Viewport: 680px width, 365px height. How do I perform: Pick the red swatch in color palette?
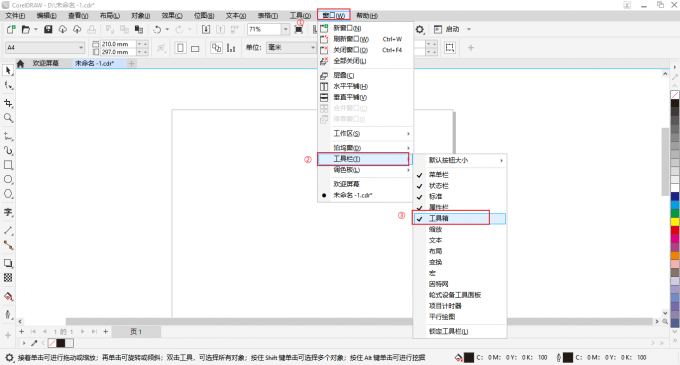(x=675, y=230)
